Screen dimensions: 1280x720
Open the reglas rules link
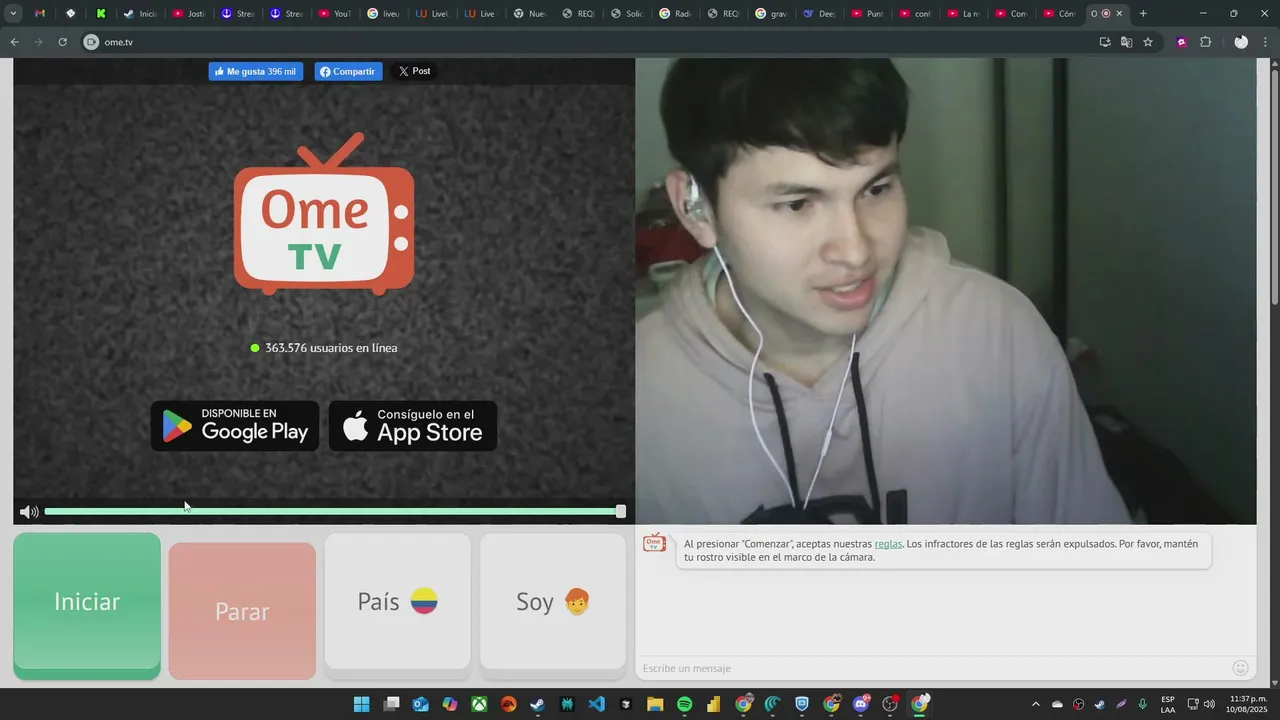pos(888,544)
